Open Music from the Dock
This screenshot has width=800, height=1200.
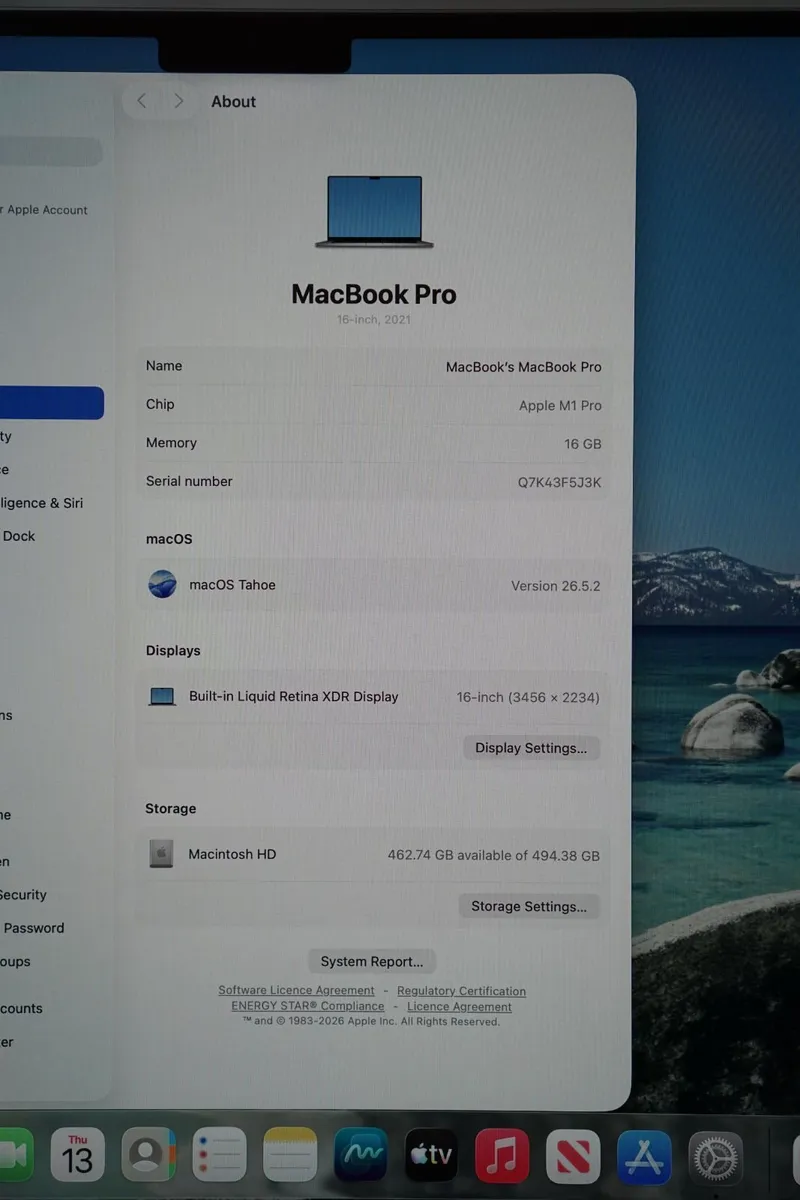(502, 1155)
